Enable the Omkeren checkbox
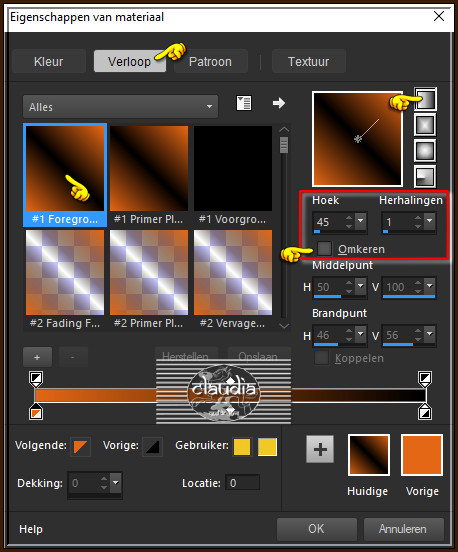This screenshot has height=552, width=458. (324, 249)
